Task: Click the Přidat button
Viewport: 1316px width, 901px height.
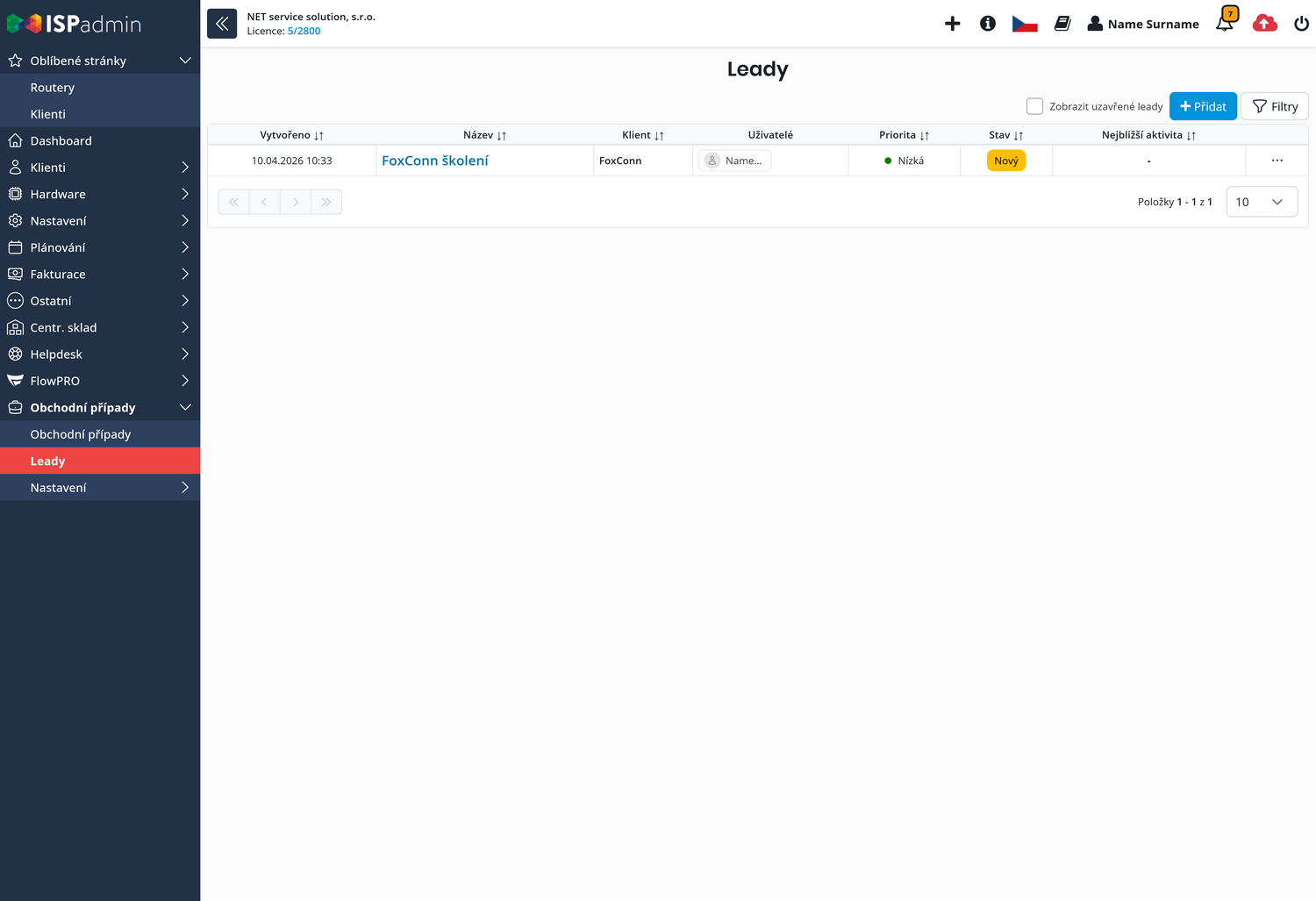Action: point(1203,106)
